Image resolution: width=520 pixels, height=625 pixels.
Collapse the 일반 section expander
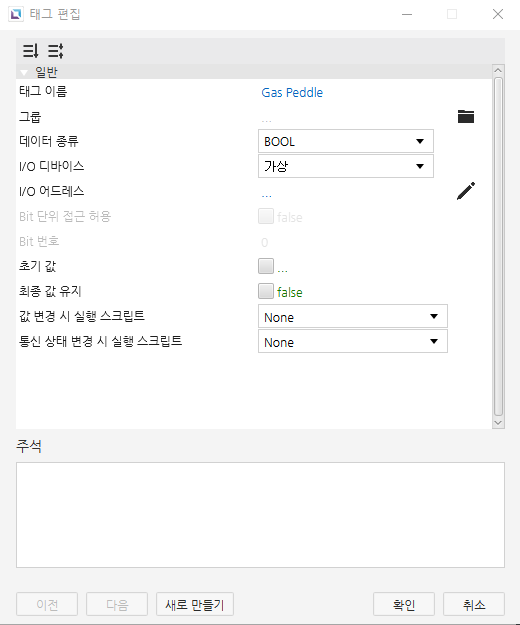[24, 73]
